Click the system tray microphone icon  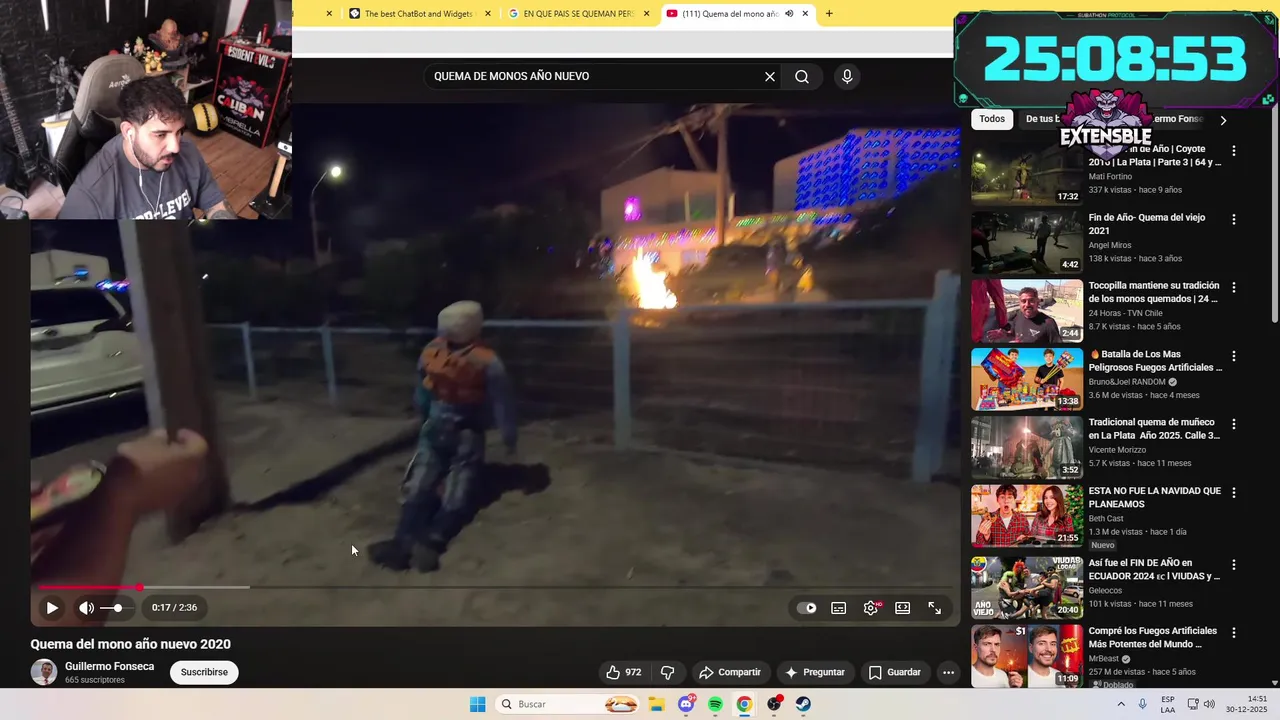1143,704
